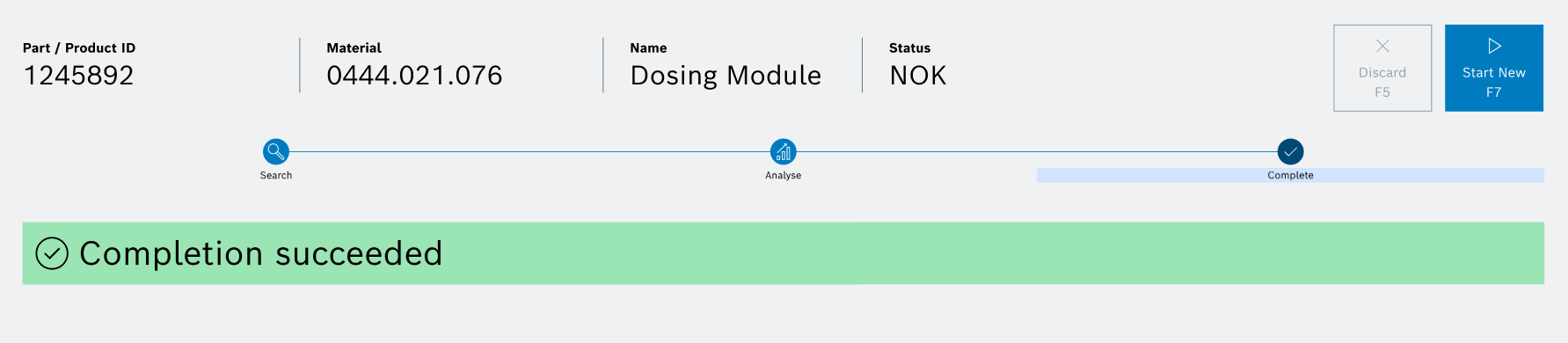The image size is (1568, 343).
Task: Click progress line between Analyse and Complete
Action: (1037, 151)
